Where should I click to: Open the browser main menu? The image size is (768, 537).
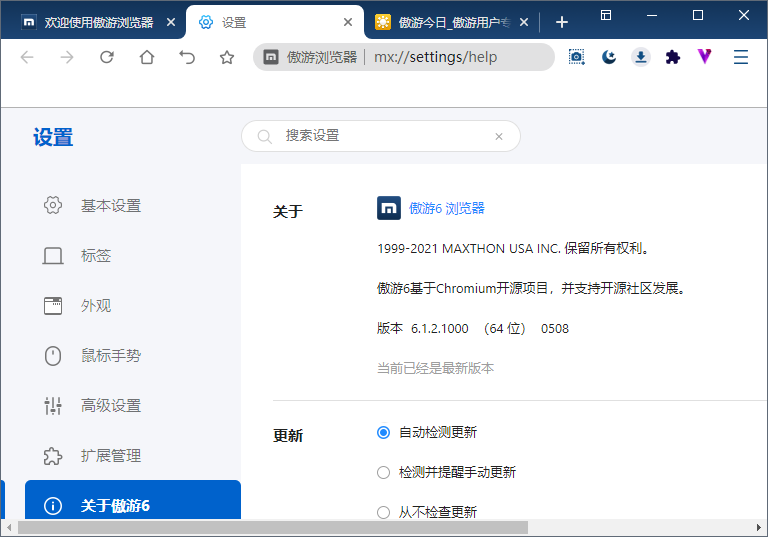click(741, 57)
